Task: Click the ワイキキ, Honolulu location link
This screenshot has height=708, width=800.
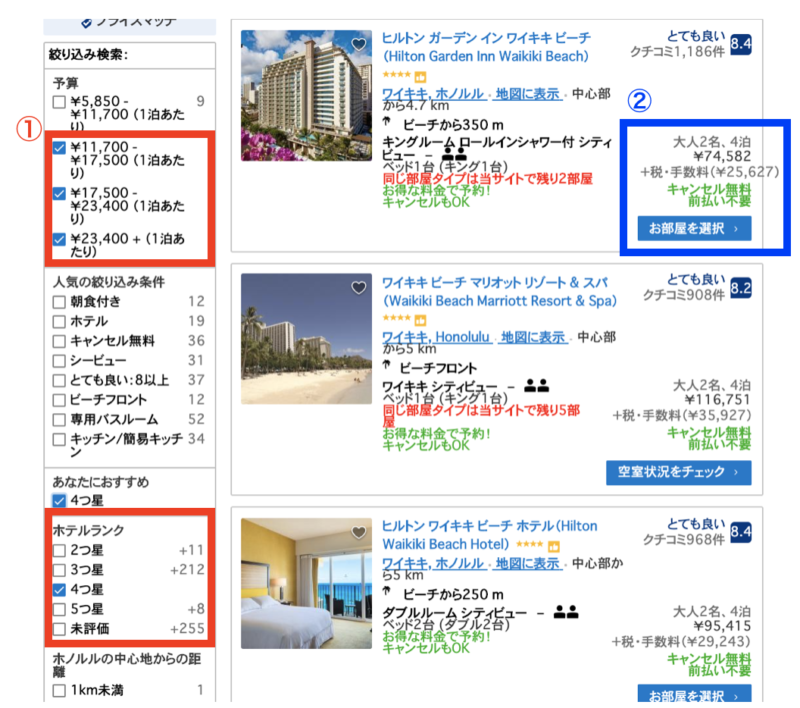Action: 436,337
